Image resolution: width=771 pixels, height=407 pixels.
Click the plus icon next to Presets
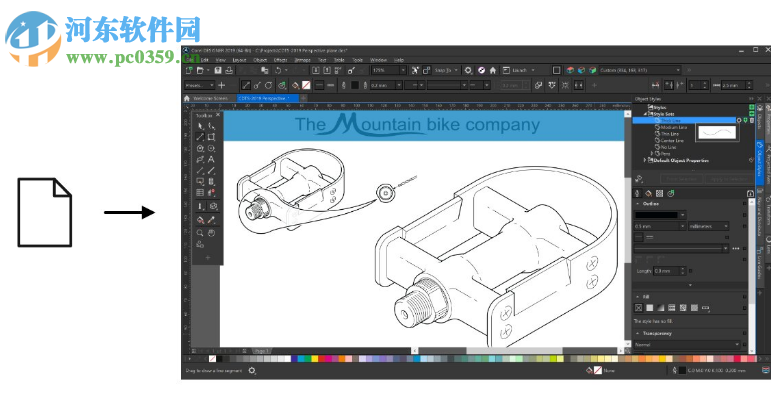(x=222, y=85)
